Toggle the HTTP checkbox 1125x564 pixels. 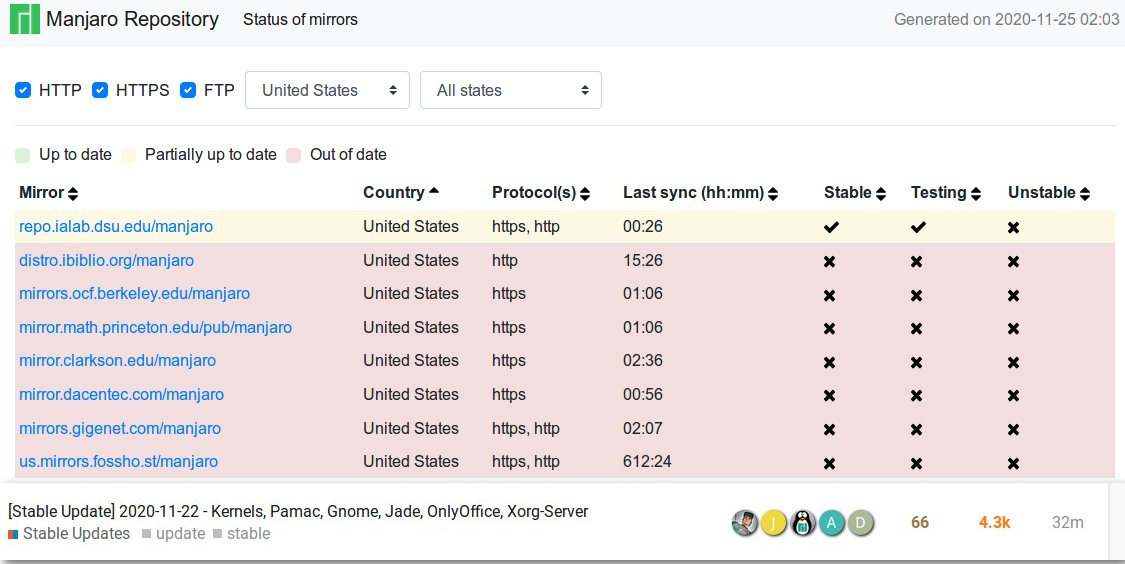coord(23,90)
